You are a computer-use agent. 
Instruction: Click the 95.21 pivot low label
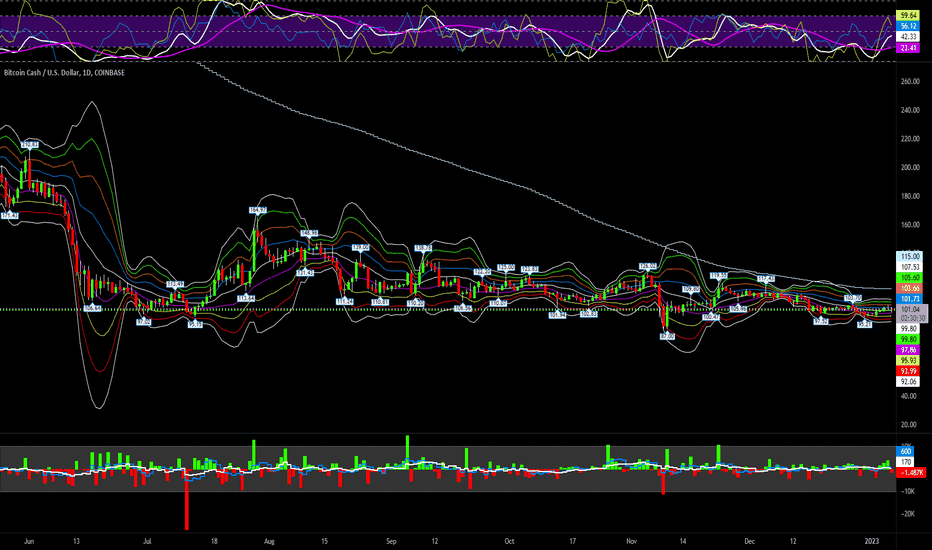tap(864, 324)
